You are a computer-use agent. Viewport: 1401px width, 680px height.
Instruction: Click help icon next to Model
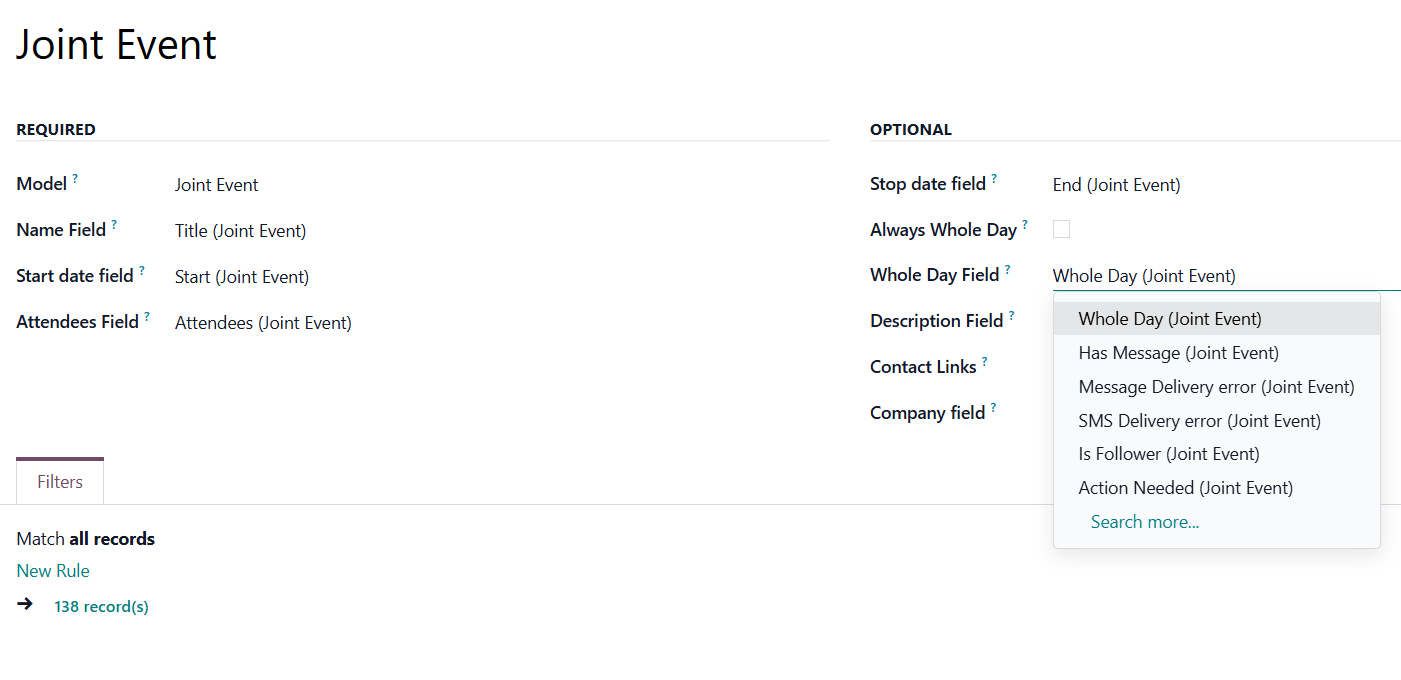coord(75,179)
